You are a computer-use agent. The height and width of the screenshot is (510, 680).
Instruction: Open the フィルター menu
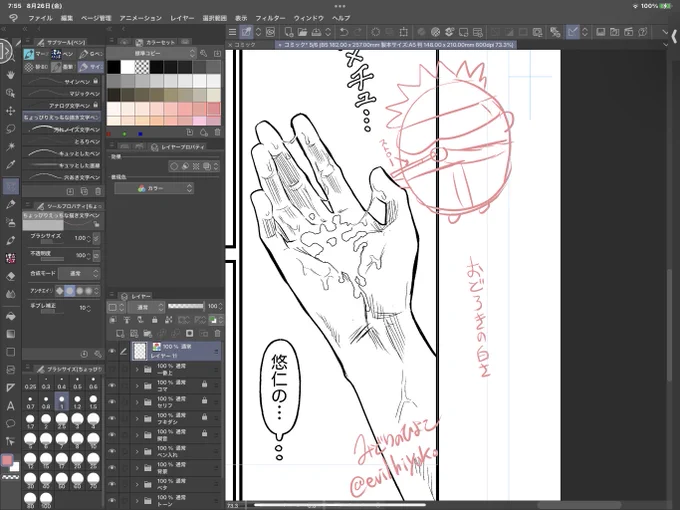click(x=270, y=18)
